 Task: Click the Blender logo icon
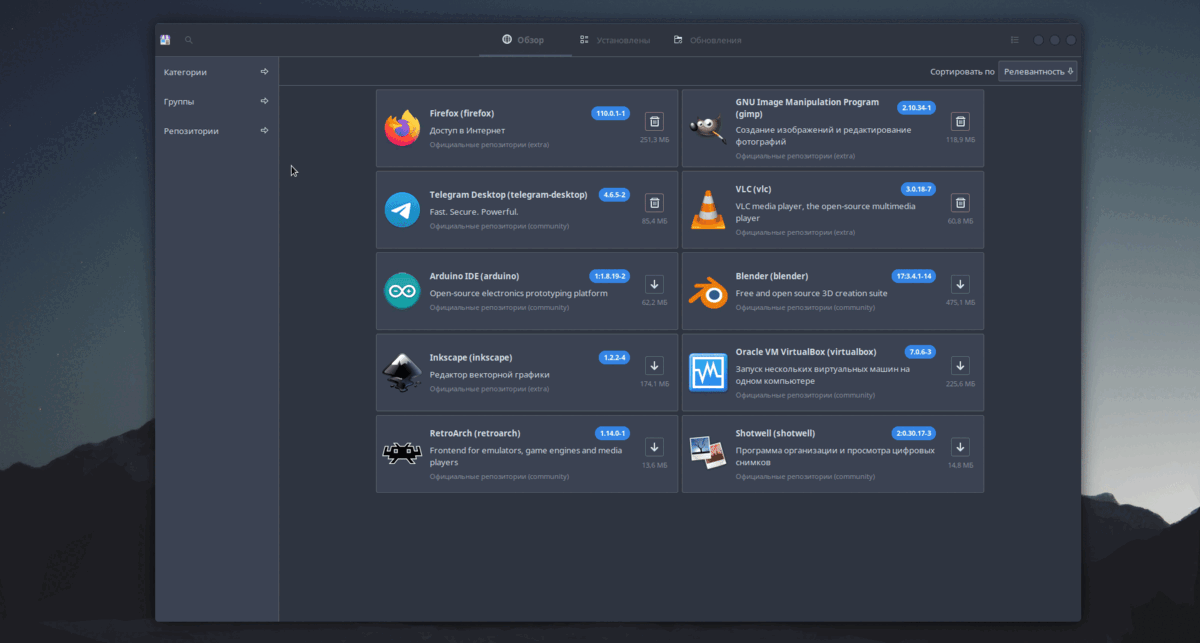tap(708, 291)
